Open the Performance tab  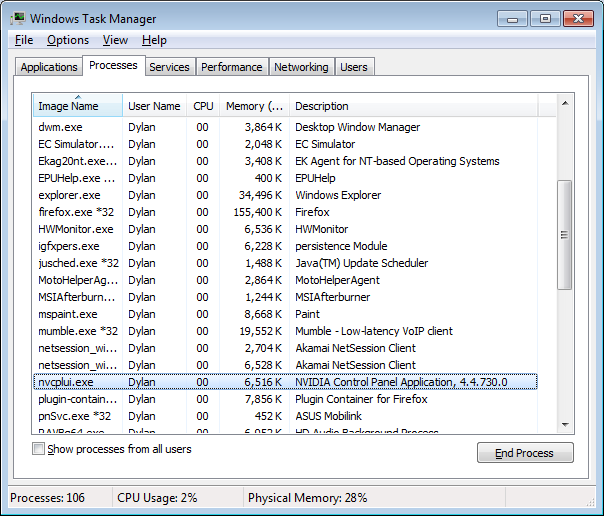click(x=232, y=67)
